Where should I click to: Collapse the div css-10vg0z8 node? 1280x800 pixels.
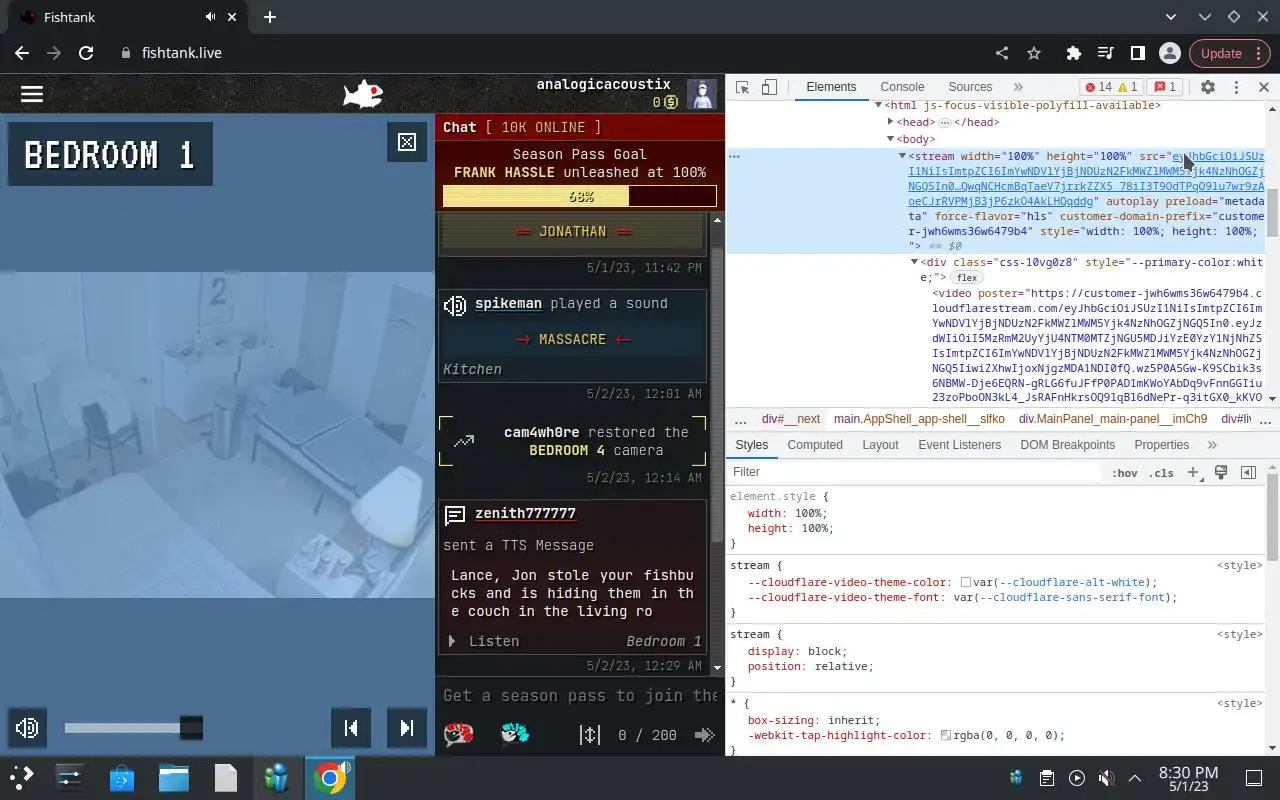click(914, 262)
